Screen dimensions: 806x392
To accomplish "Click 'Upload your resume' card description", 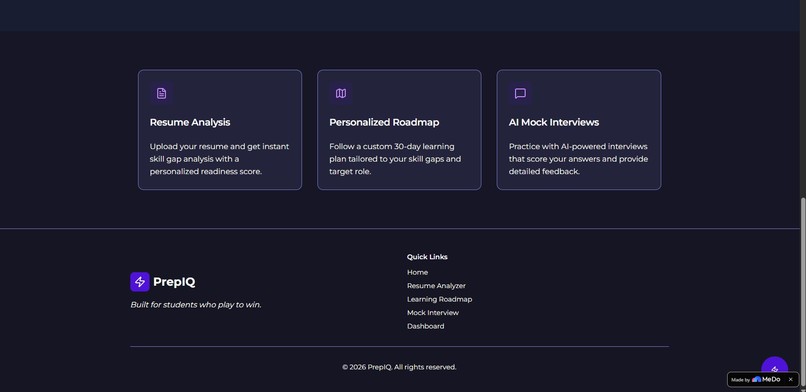I will click(219, 159).
